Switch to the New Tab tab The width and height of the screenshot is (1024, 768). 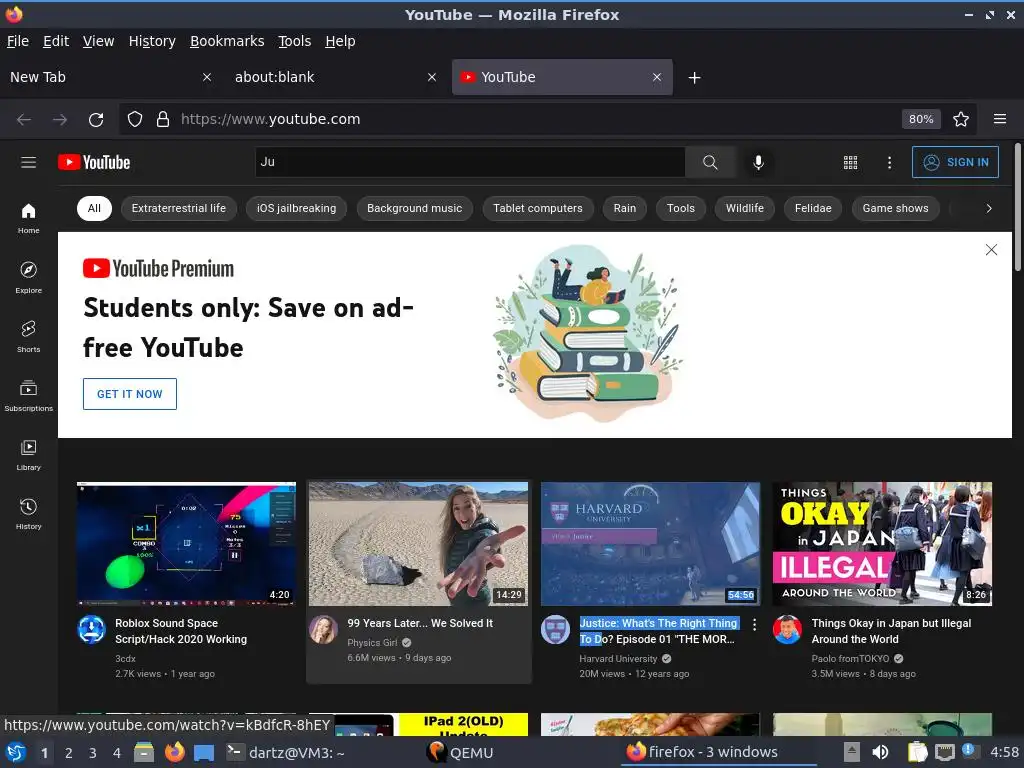(110, 77)
